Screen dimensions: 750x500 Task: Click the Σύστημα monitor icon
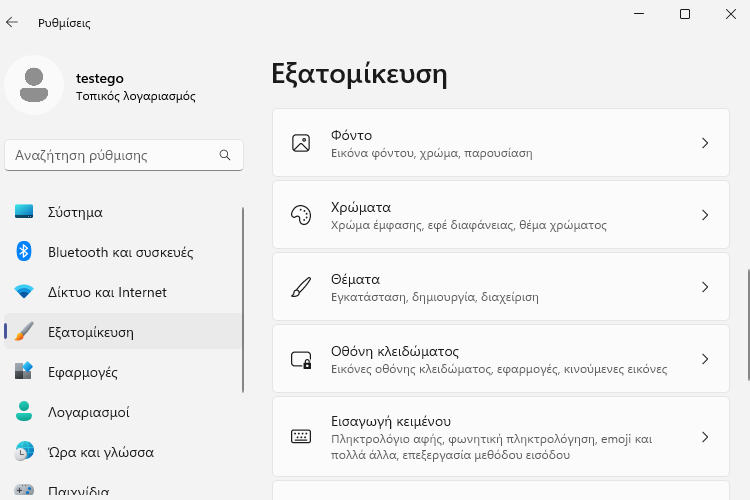25,212
